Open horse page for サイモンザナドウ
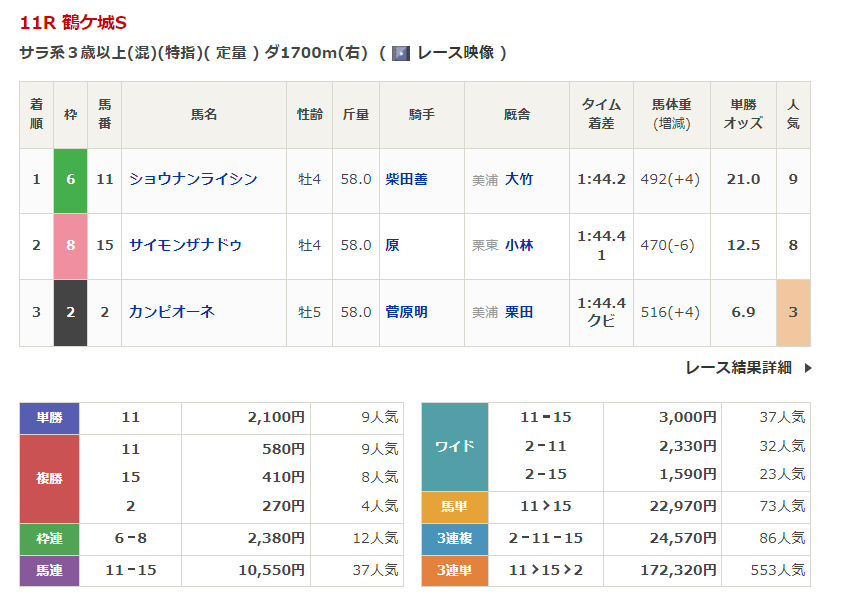 [x=185, y=245]
